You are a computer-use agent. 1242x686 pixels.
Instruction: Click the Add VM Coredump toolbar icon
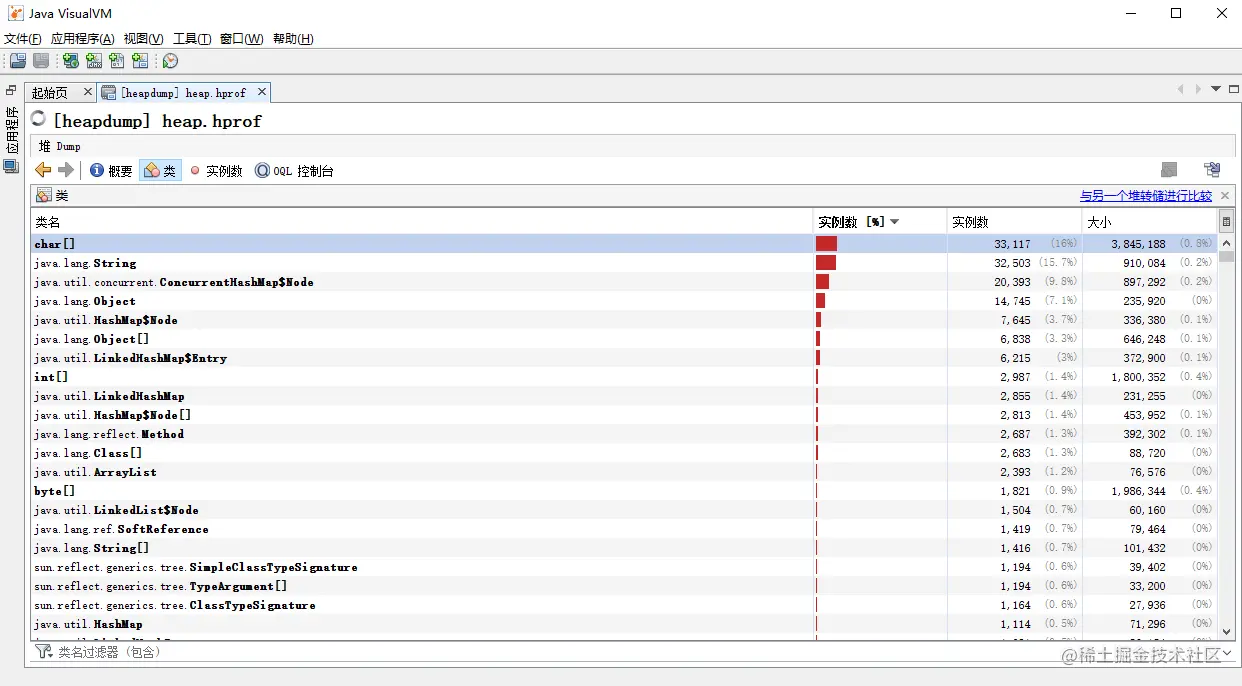point(117,61)
